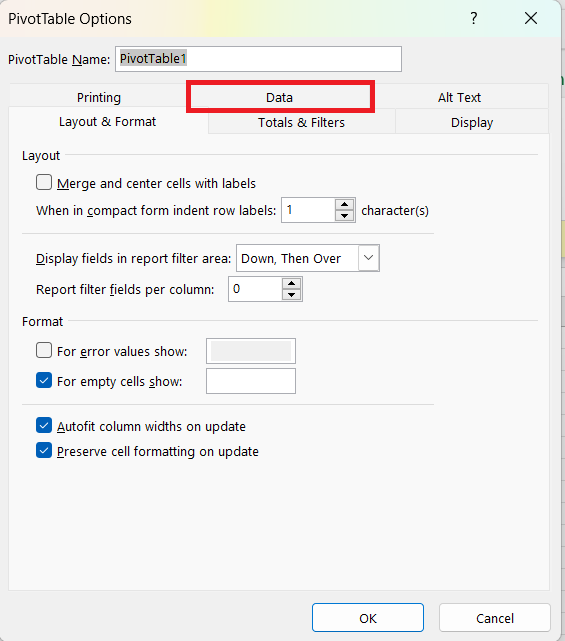Uncheck For empty cells show
The height and width of the screenshot is (641, 565).
click(44, 380)
